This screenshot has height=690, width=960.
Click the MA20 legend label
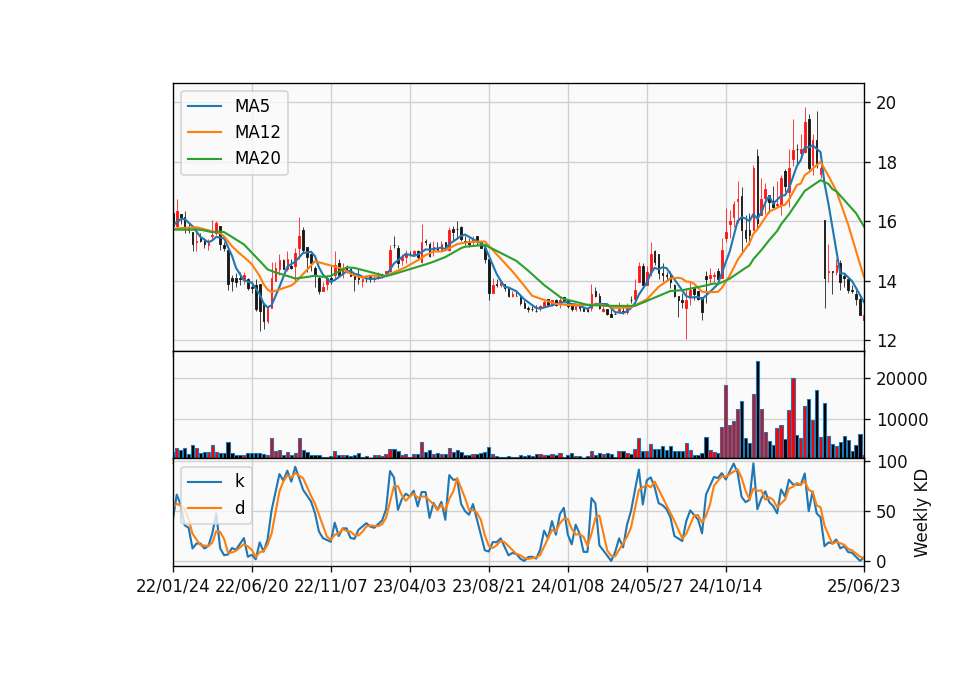coord(257,158)
